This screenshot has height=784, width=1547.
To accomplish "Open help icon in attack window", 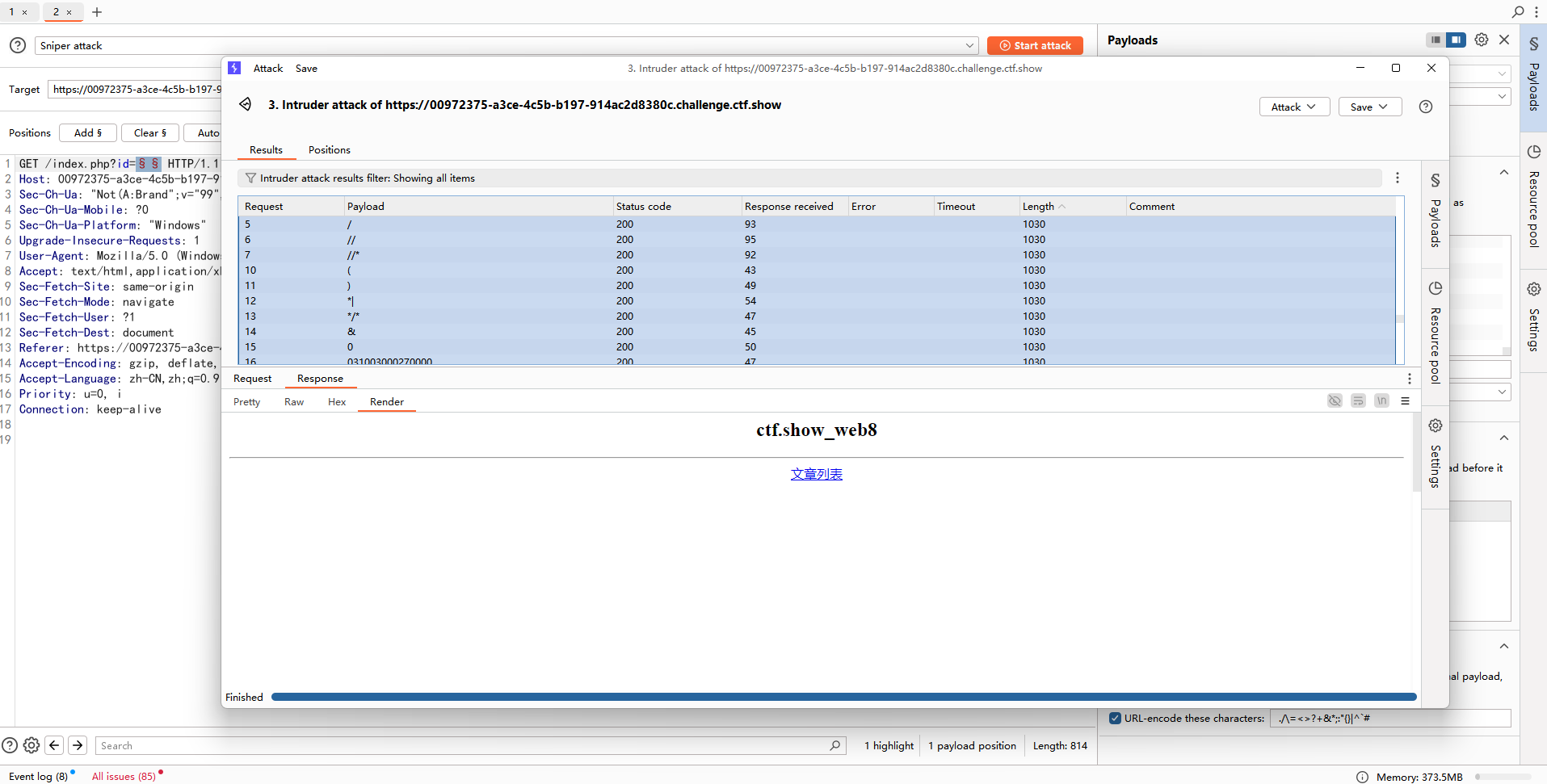I will (1426, 107).
